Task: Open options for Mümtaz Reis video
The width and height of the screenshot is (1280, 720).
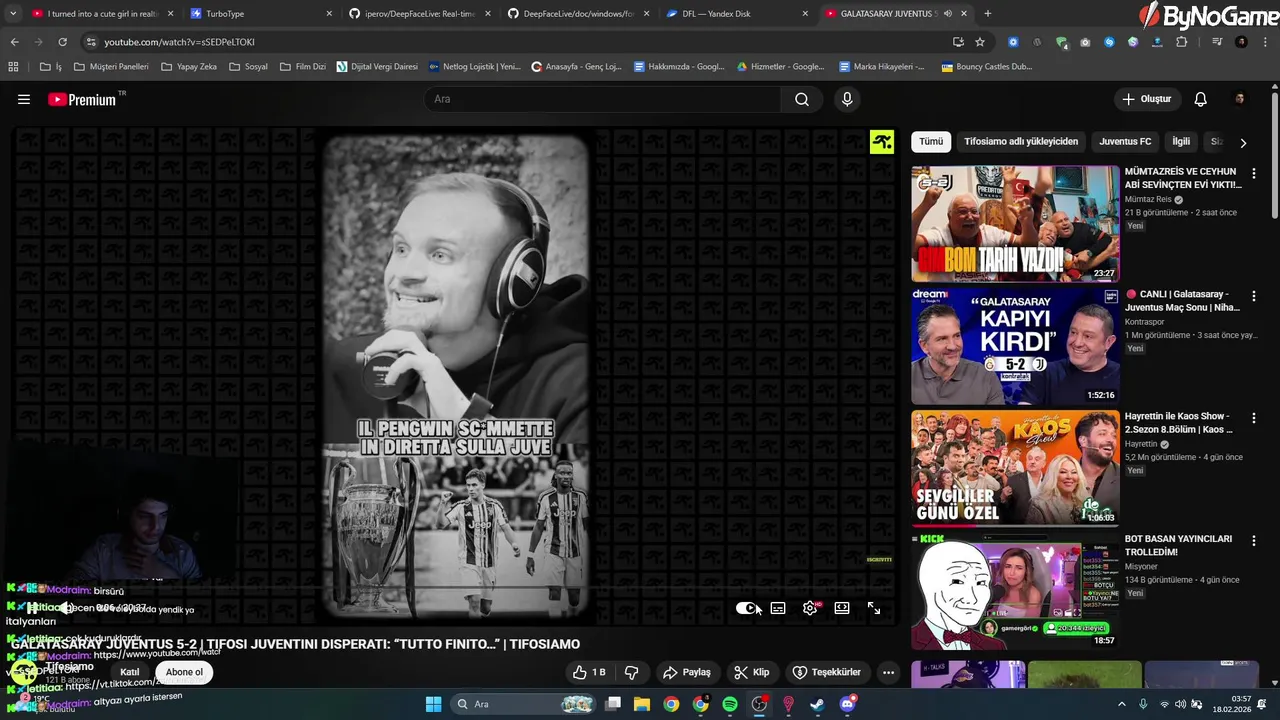Action: [1254, 174]
